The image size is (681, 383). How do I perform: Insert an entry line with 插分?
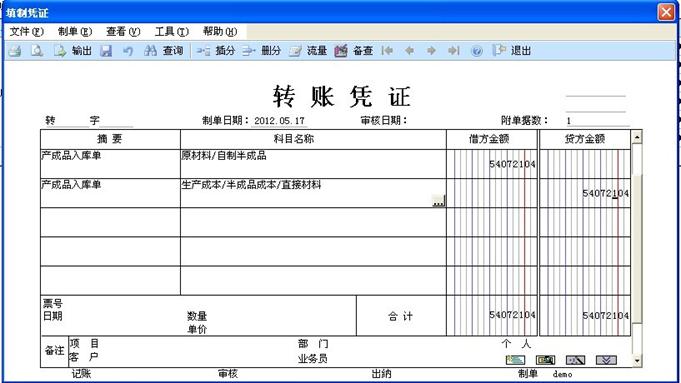pos(215,51)
